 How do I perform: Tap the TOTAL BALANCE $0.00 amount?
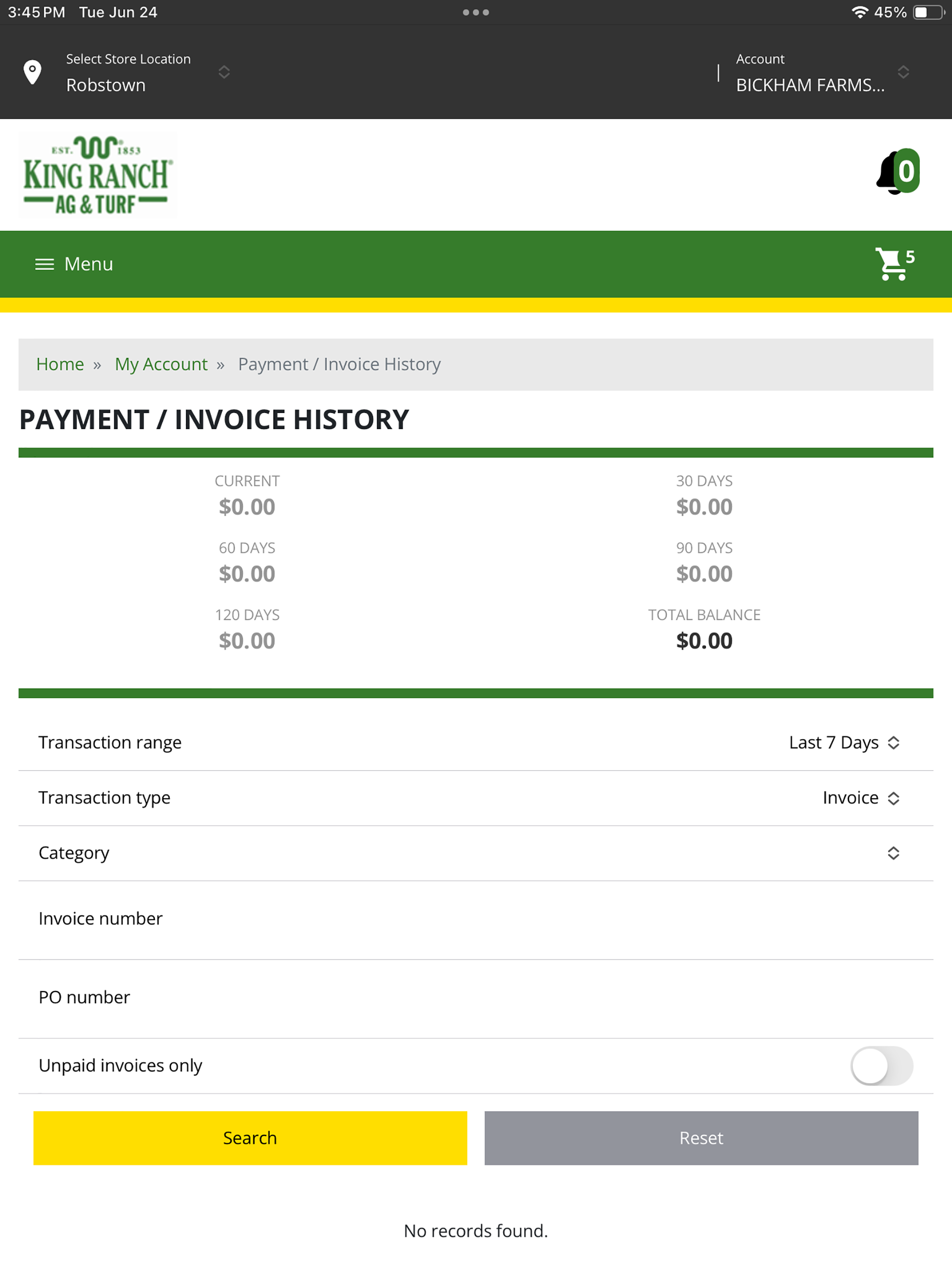(x=704, y=641)
